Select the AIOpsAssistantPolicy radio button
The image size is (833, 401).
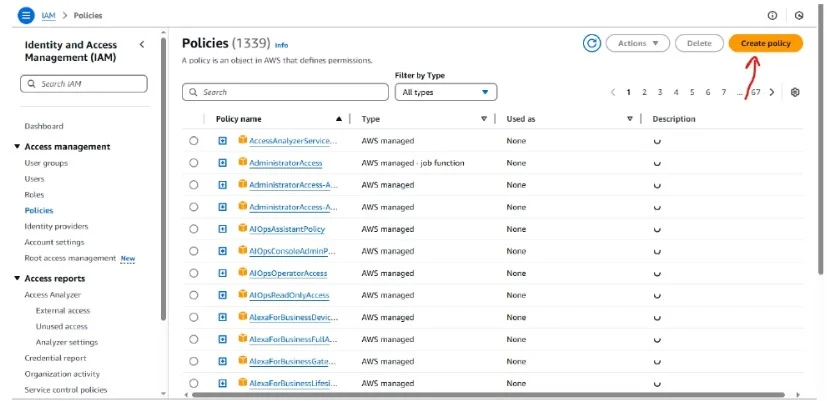193,229
